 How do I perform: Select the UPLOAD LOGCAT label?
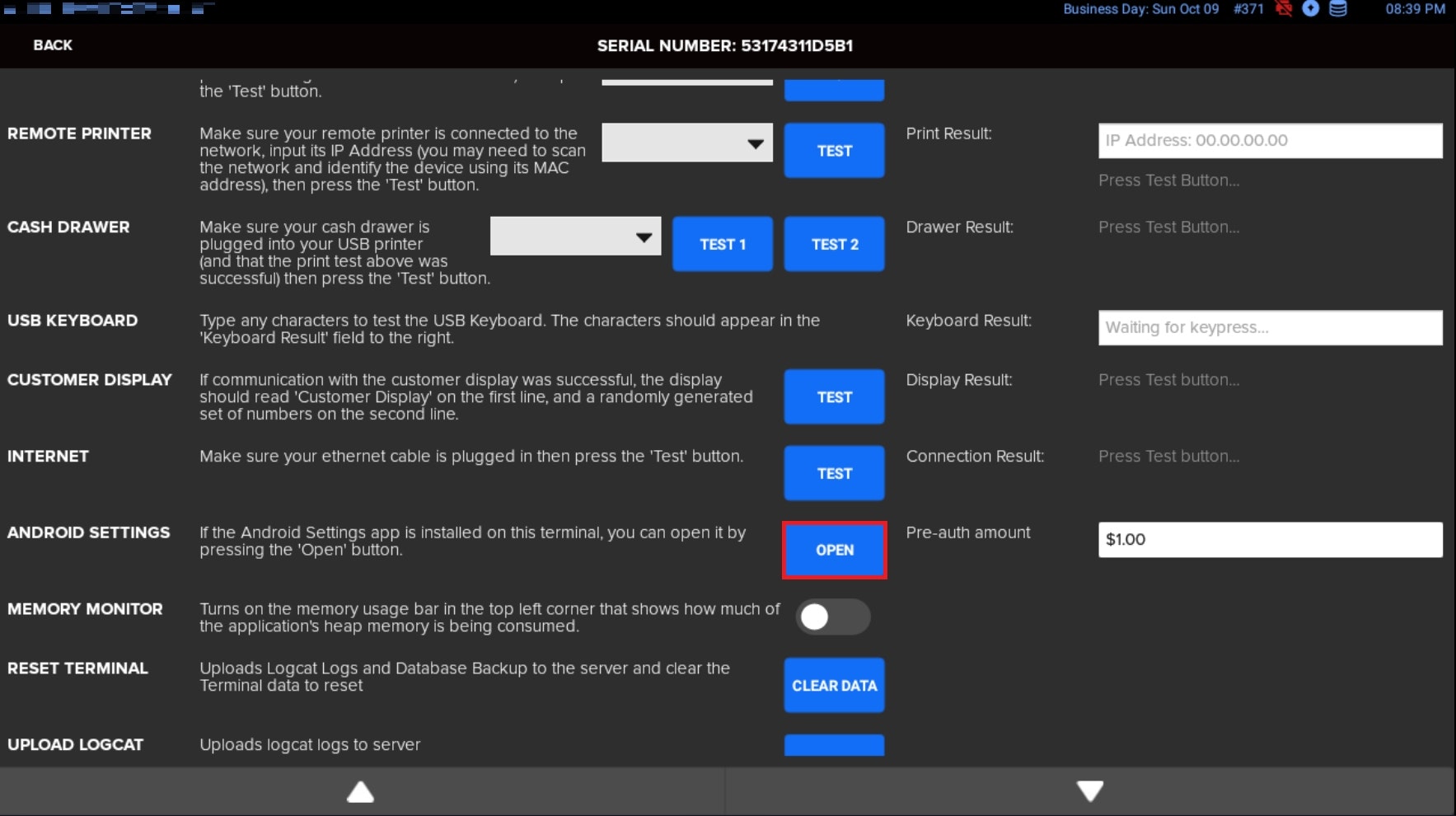[75, 745]
